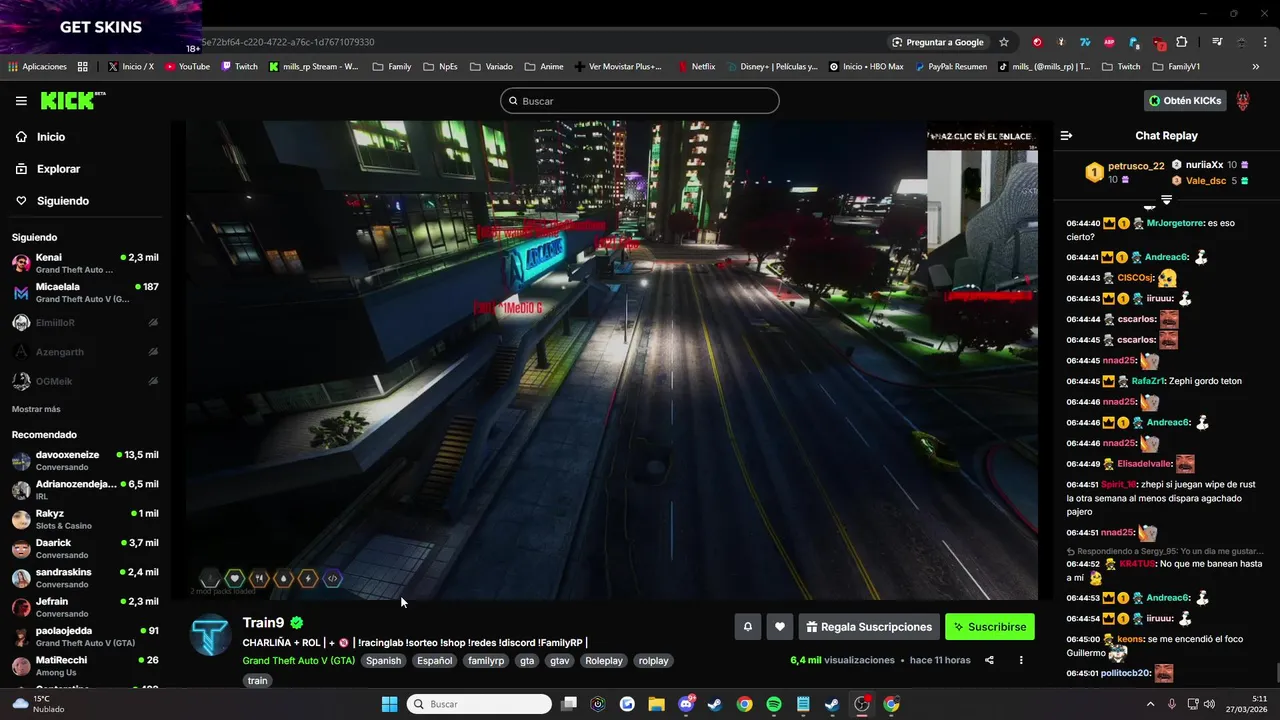Screen dimensions: 1280x720
Task: Bookmark the page with the star icon
Action: (1004, 42)
